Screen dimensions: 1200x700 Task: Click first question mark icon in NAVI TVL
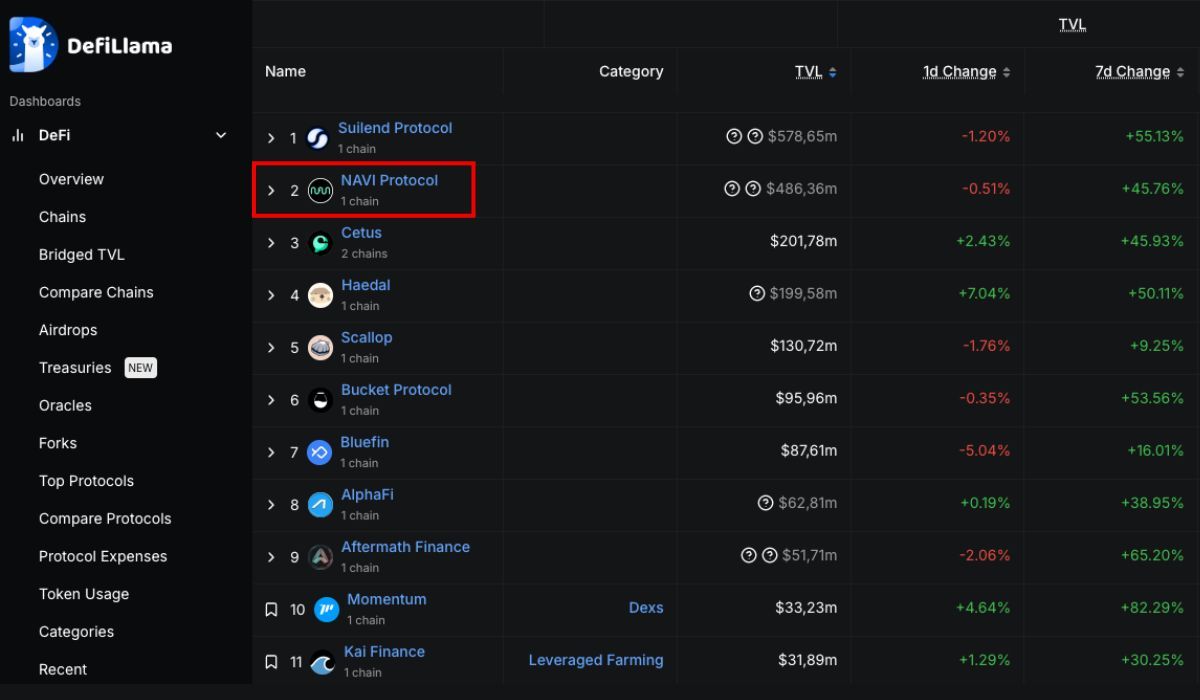[732, 188]
